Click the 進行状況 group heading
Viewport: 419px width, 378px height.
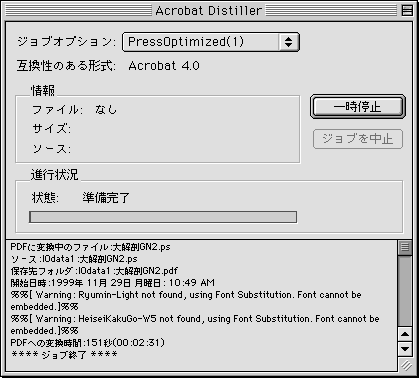[x=54, y=175]
